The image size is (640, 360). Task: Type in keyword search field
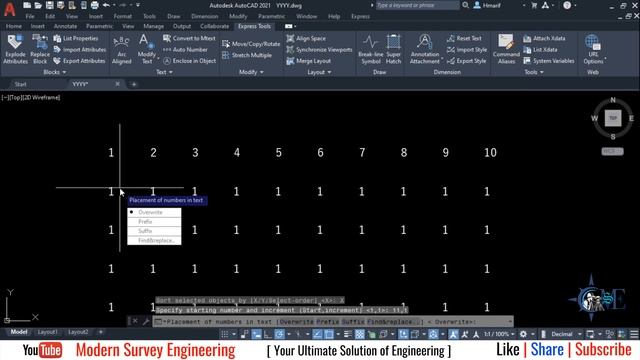point(417,5)
